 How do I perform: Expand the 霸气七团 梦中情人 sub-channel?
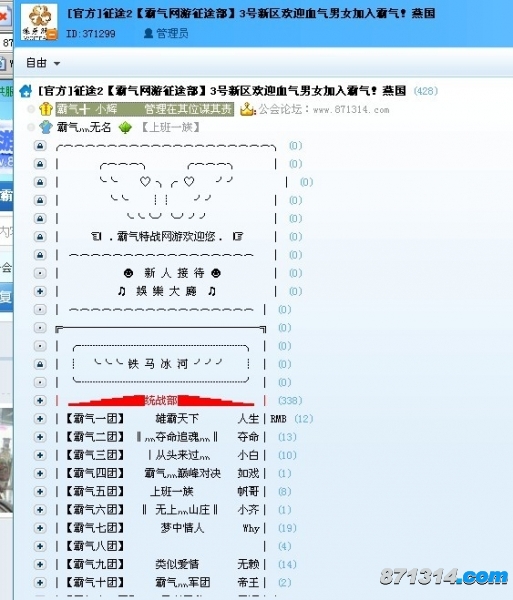(40, 528)
